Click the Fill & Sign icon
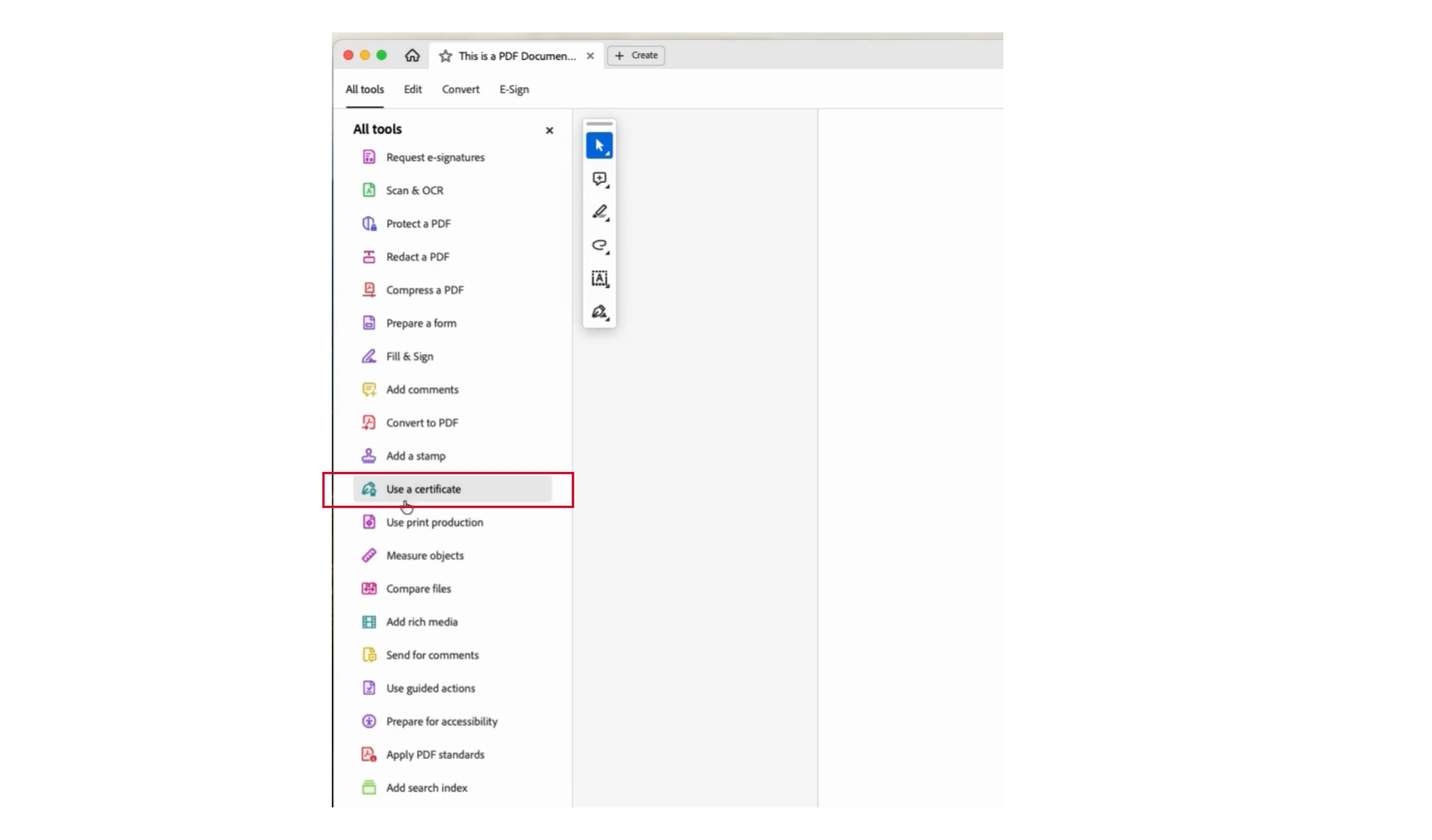The width and height of the screenshot is (1432, 840). tap(369, 356)
